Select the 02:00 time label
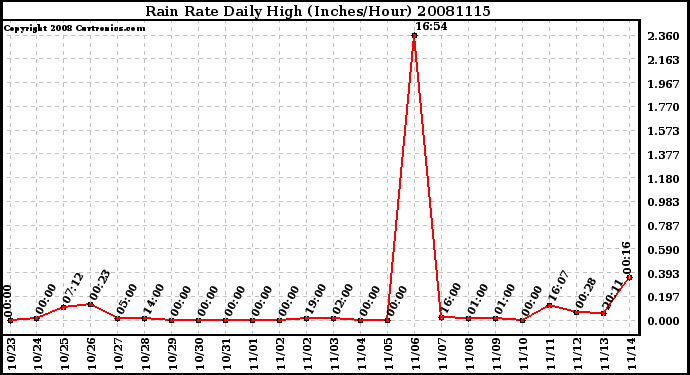 (342, 300)
